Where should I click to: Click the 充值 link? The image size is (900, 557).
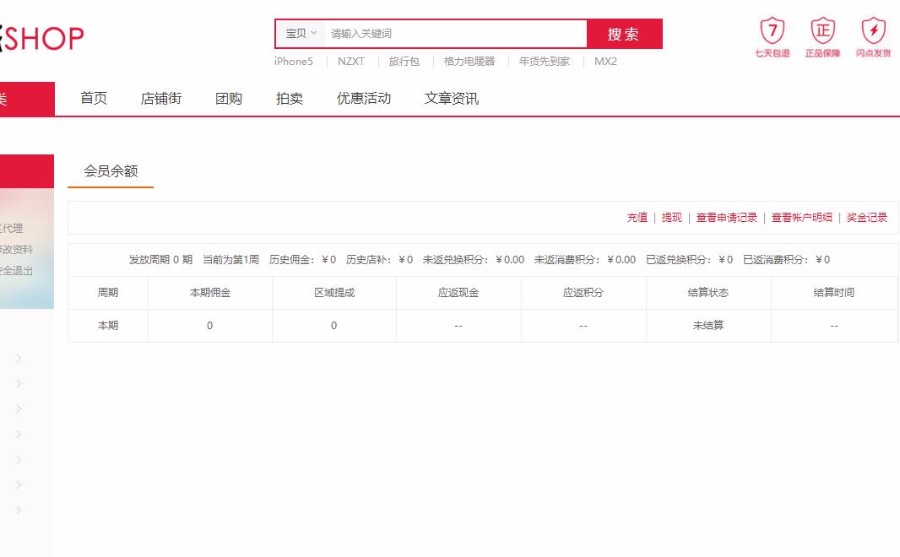click(x=637, y=218)
